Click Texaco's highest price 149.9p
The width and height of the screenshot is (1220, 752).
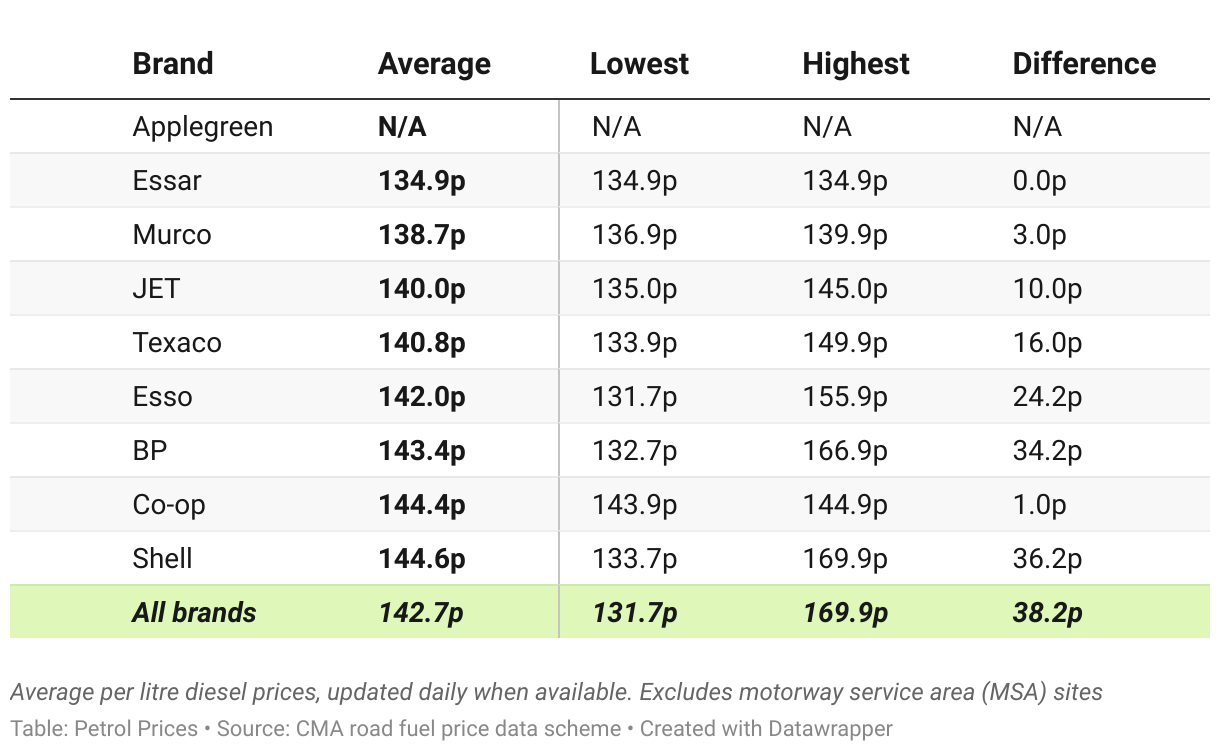844,343
